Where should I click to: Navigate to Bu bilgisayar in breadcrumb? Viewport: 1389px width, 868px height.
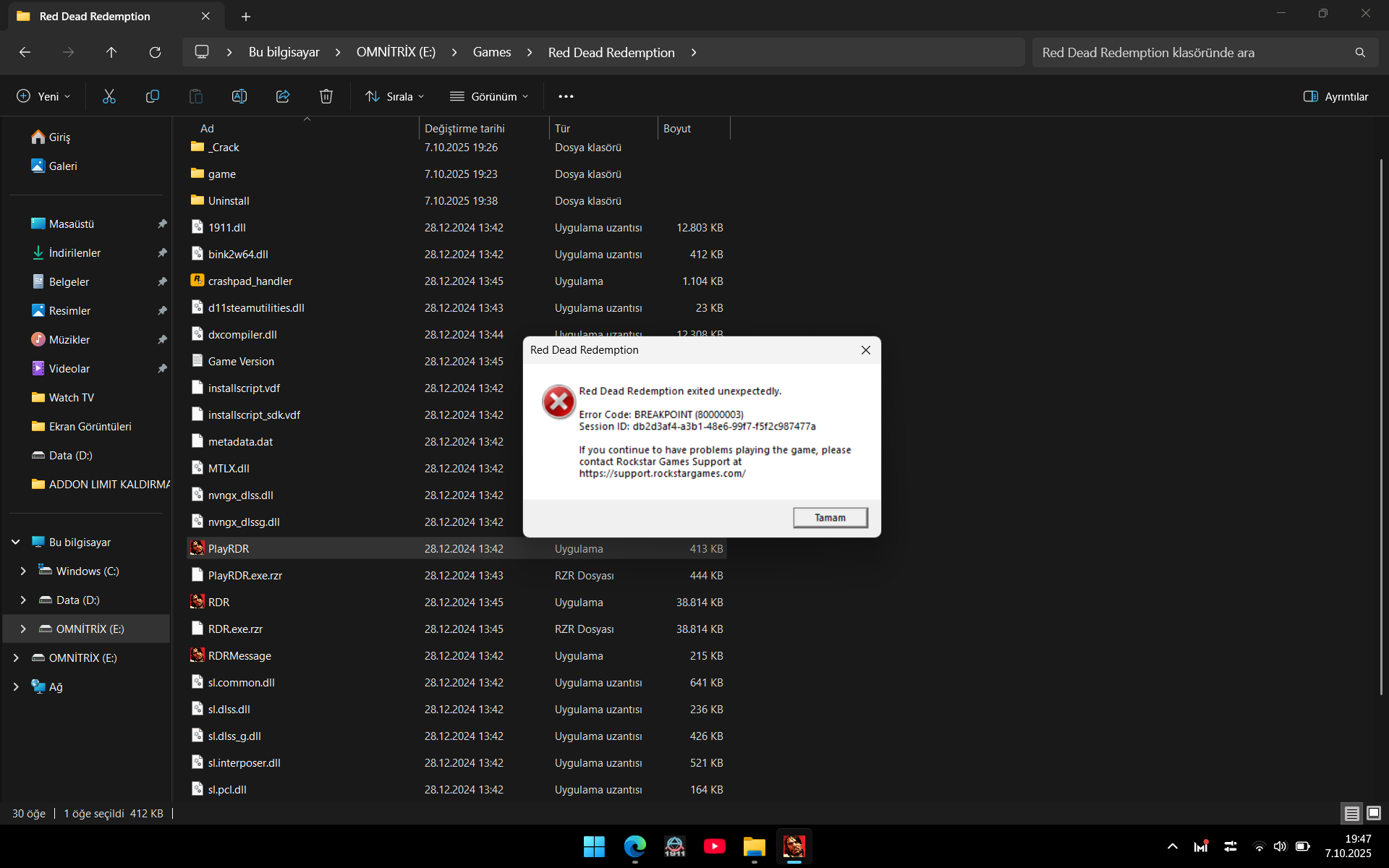(284, 52)
